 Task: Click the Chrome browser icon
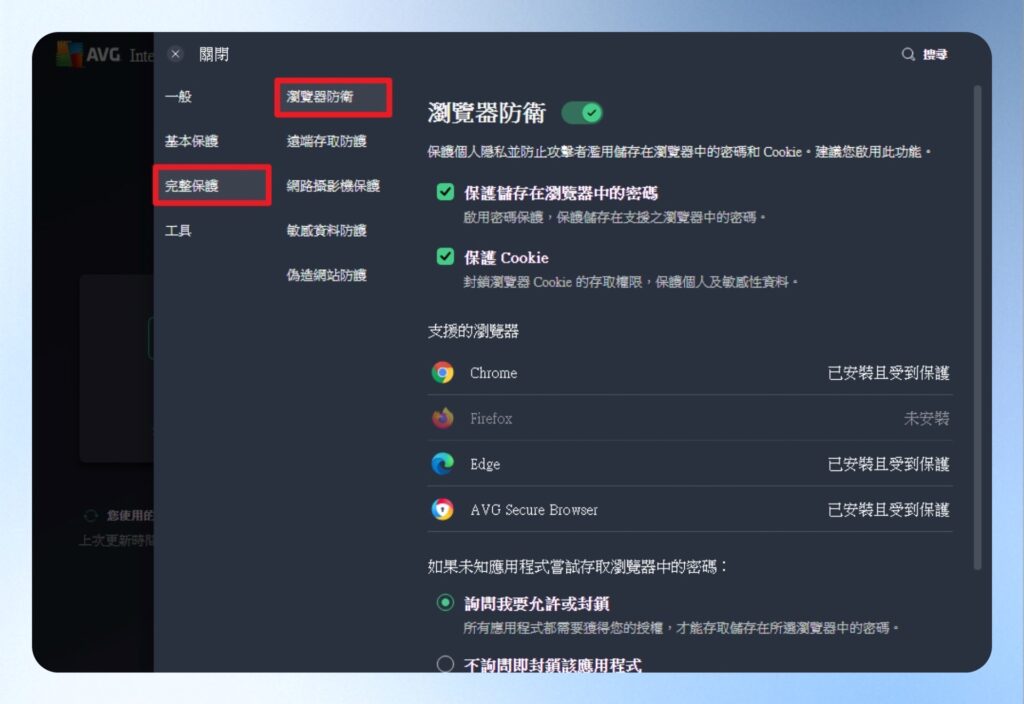coord(443,372)
